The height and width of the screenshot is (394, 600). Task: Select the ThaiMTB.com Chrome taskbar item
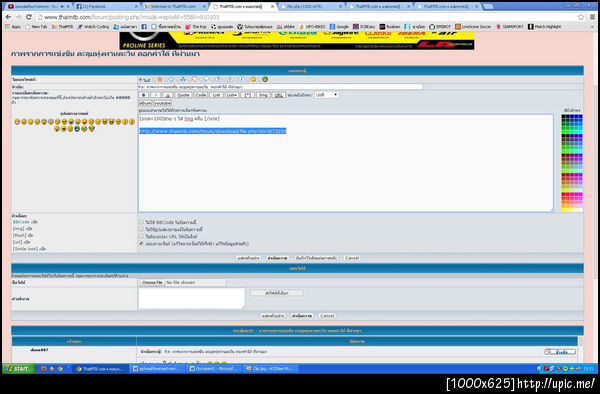pyautogui.click(x=100, y=369)
